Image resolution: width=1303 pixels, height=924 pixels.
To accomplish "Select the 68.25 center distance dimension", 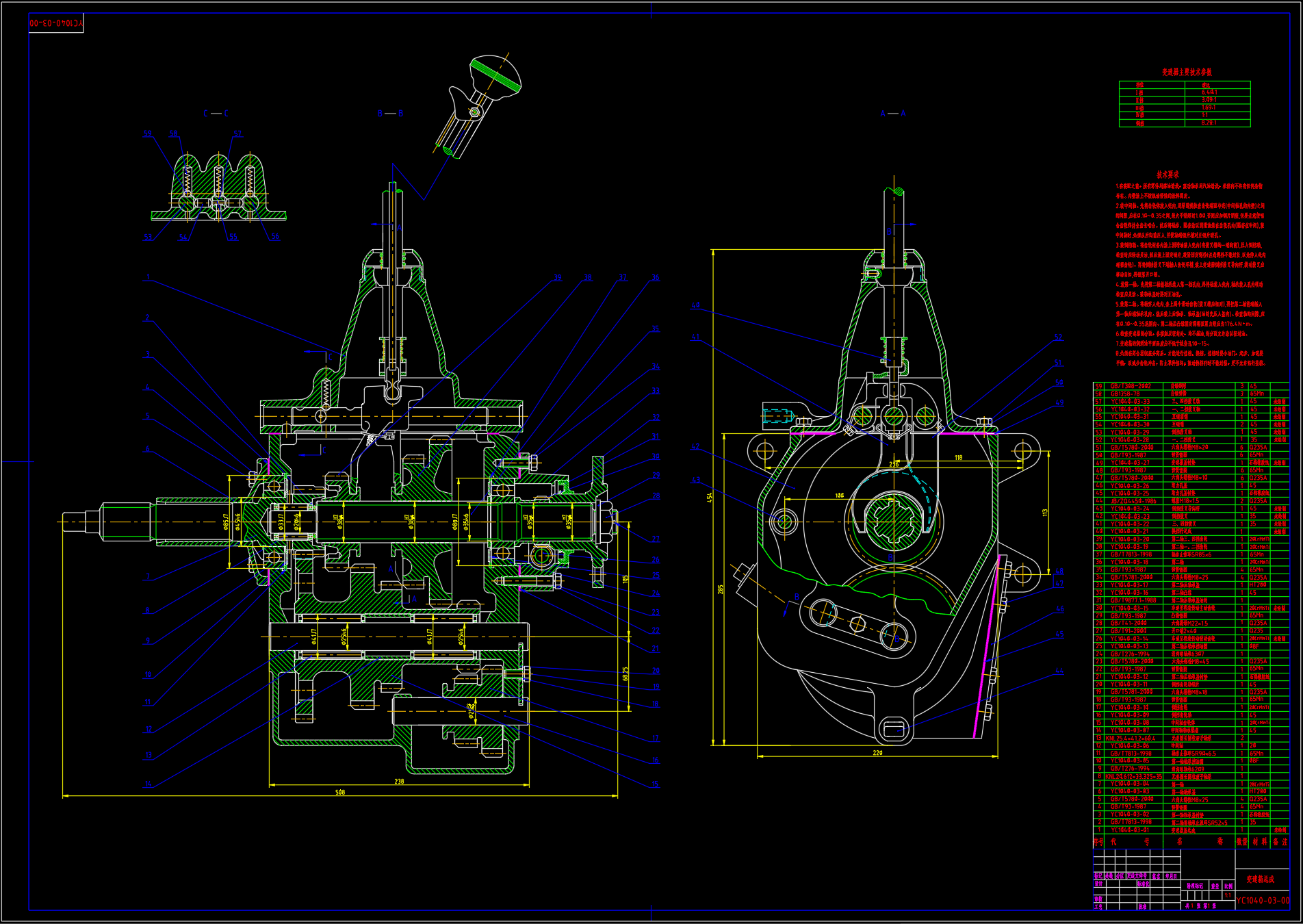I will tap(625, 674).
